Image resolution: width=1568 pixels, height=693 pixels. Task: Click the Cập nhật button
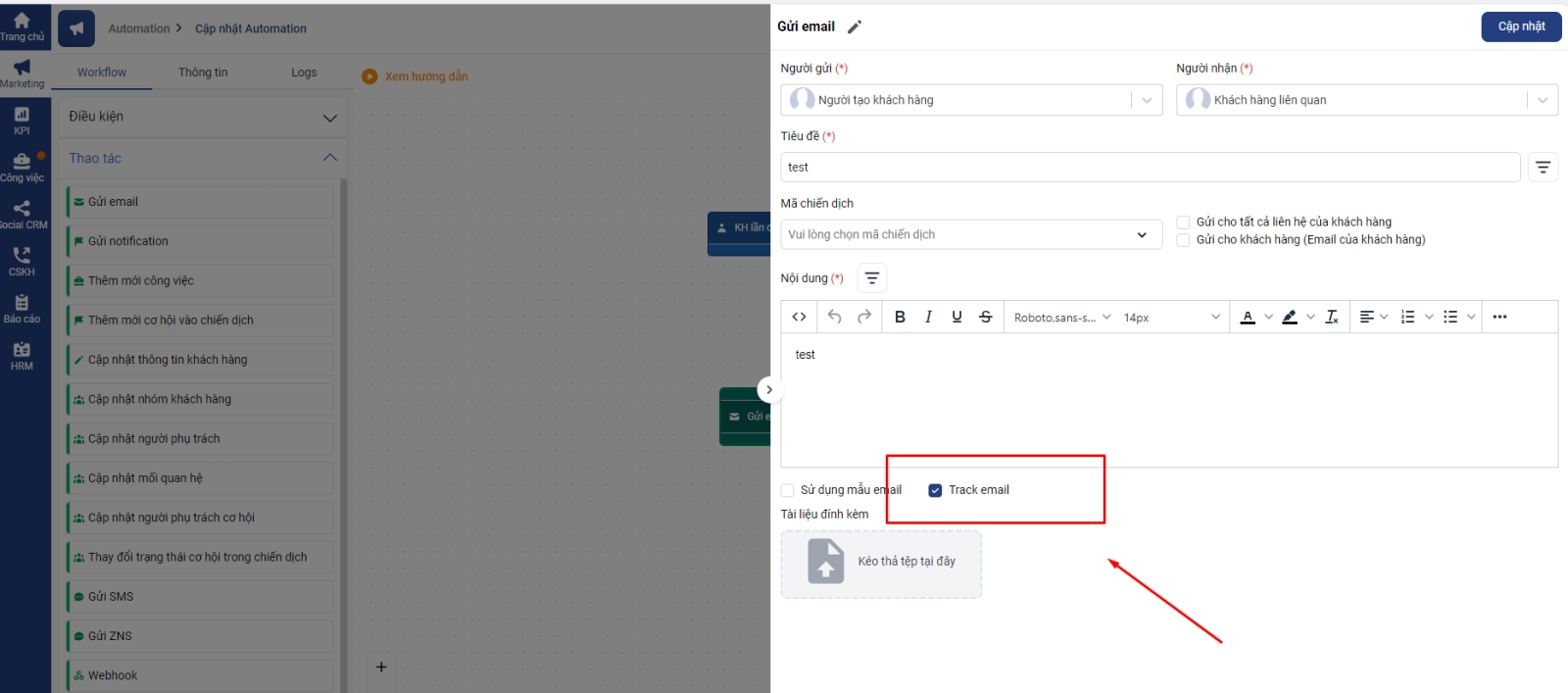tap(1521, 26)
